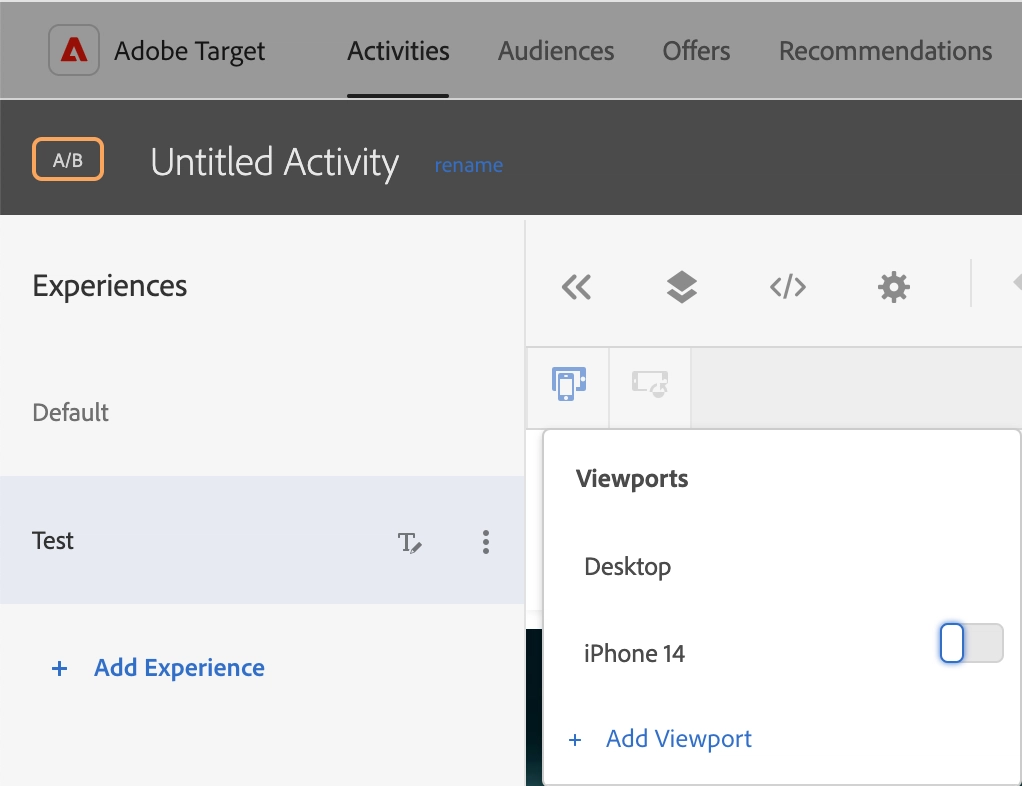Screen dimensions: 1022x786
Task: Open the three-dot menu for Test experience
Action: click(486, 542)
